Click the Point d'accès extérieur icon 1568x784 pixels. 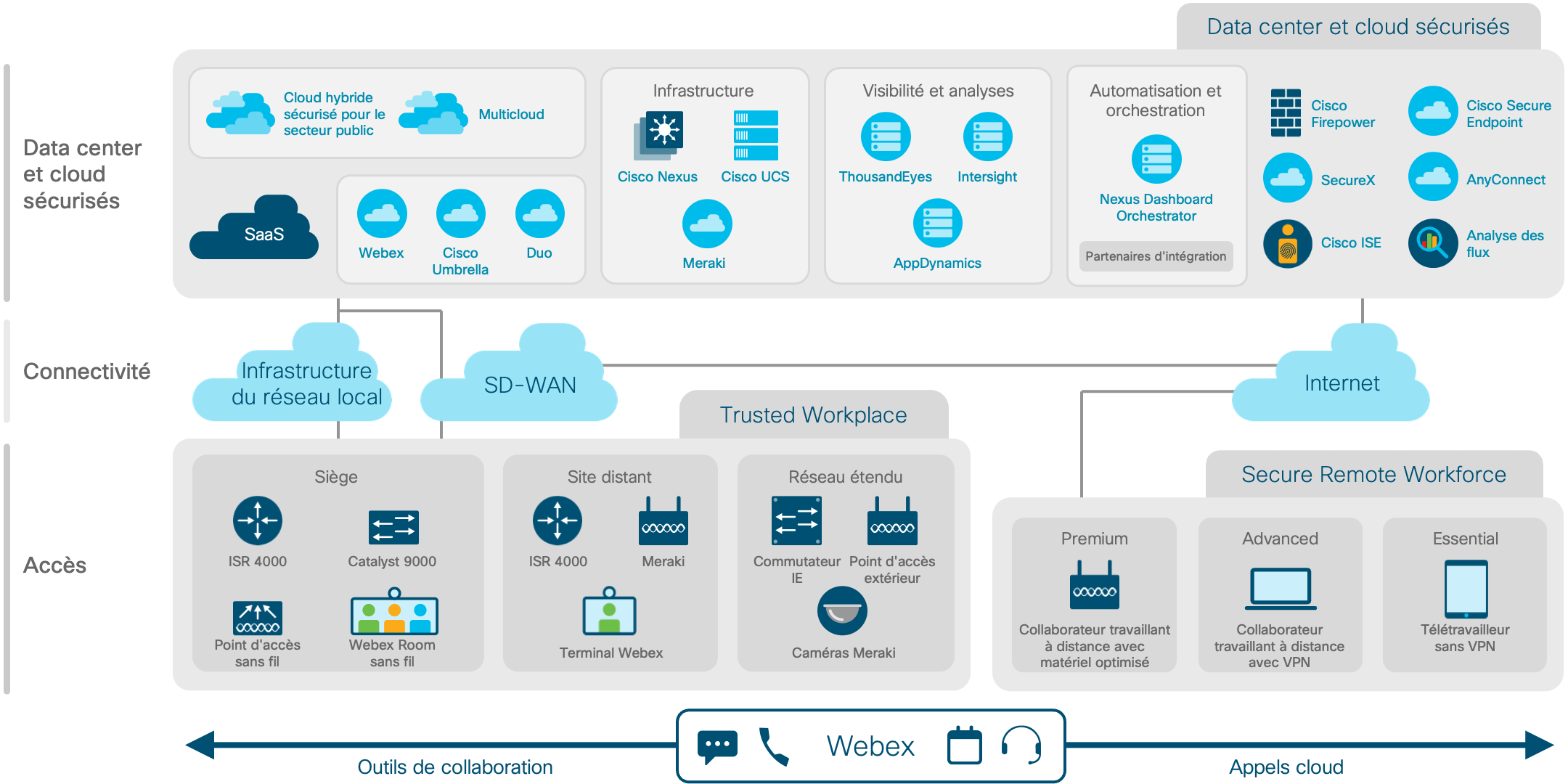pos(892,520)
